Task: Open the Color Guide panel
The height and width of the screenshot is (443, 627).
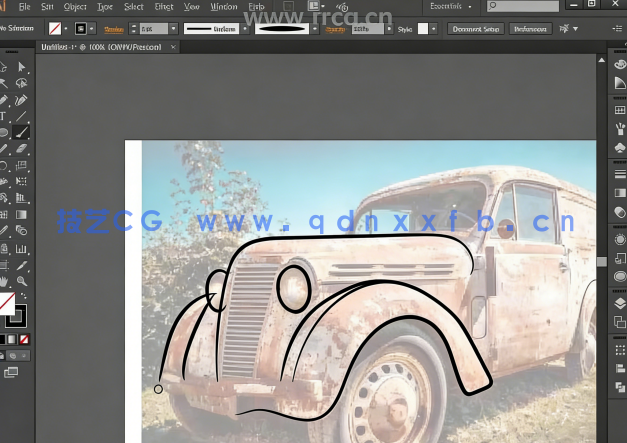Action: [619, 83]
